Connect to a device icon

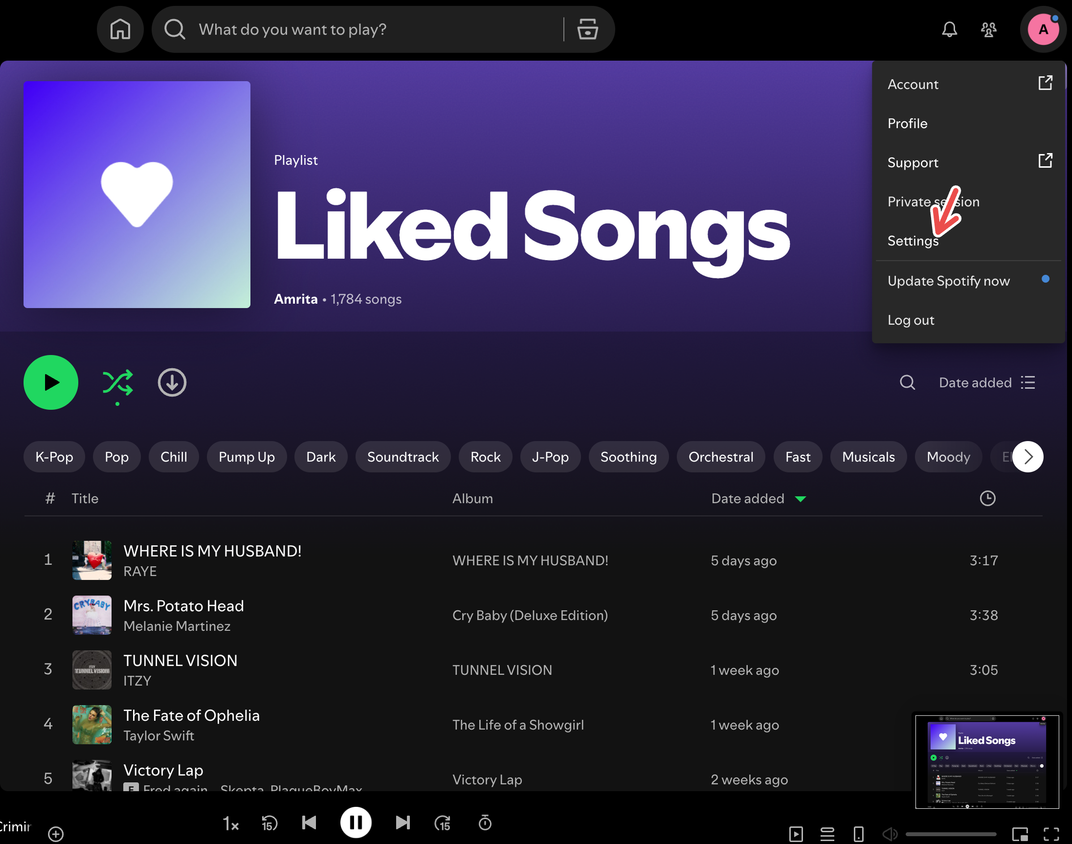[x=859, y=834]
